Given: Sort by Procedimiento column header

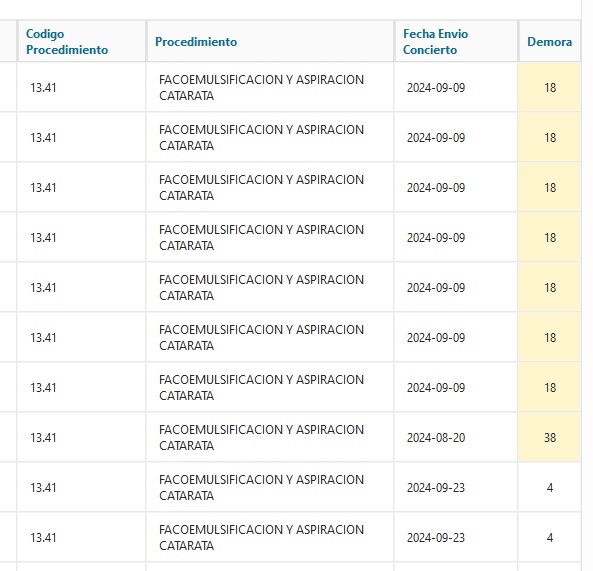Looking at the screenshot, I should [196, 42].
